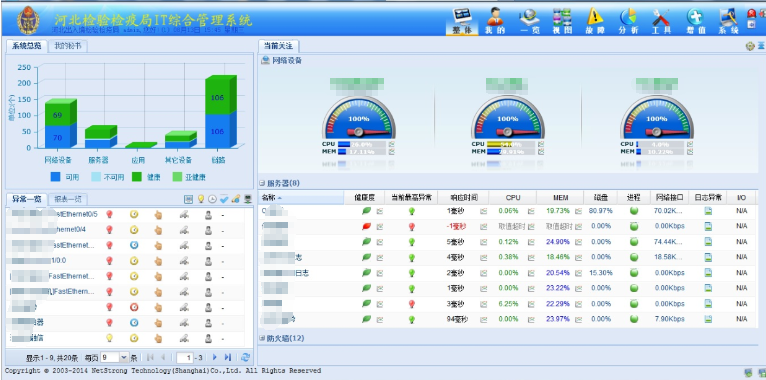Open the 工具 wrench-and-screwdriver icon
766x380 pixels.
coord(661,21)
